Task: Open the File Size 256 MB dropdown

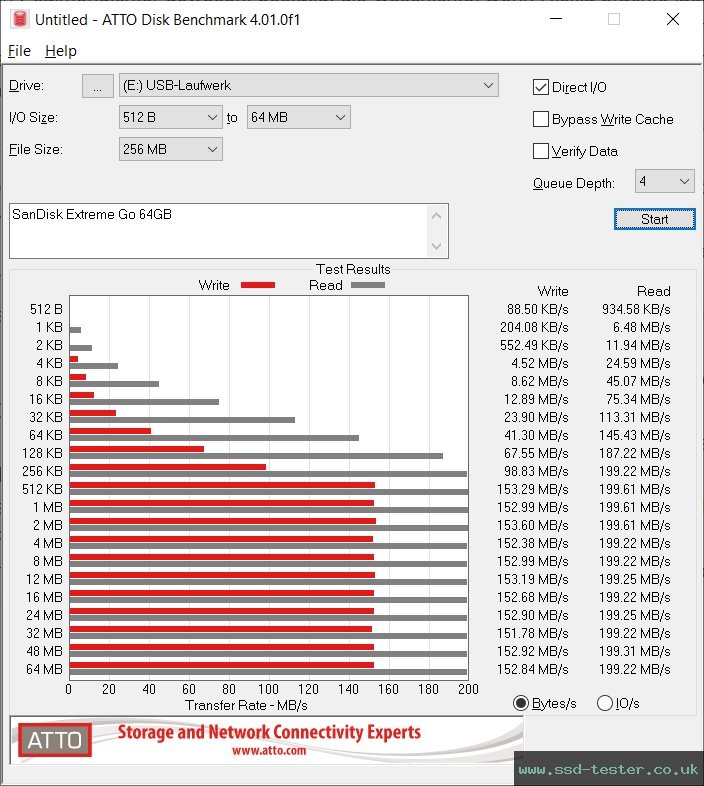Action: [170, 149]
